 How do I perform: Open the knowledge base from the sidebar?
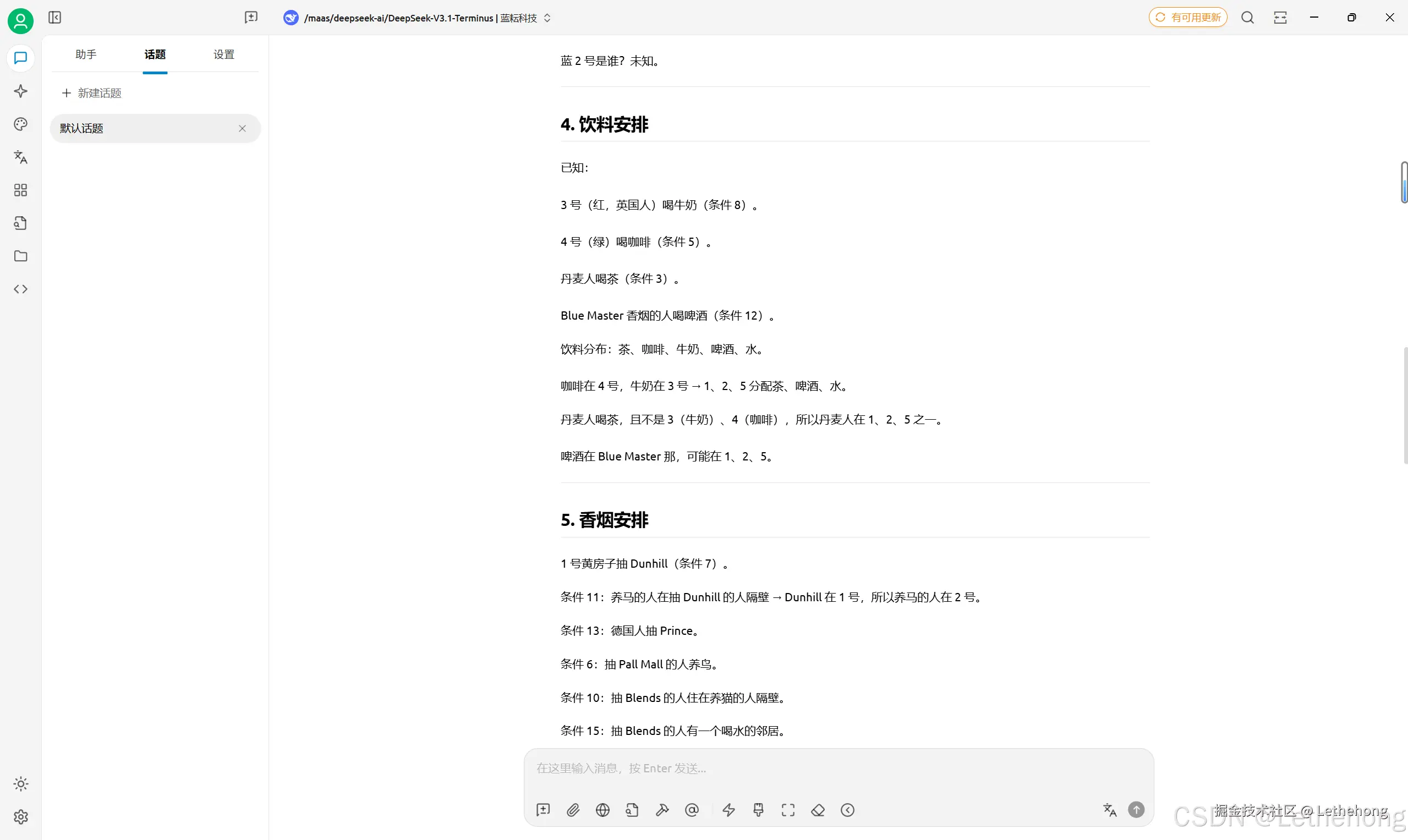pos(20,223)
